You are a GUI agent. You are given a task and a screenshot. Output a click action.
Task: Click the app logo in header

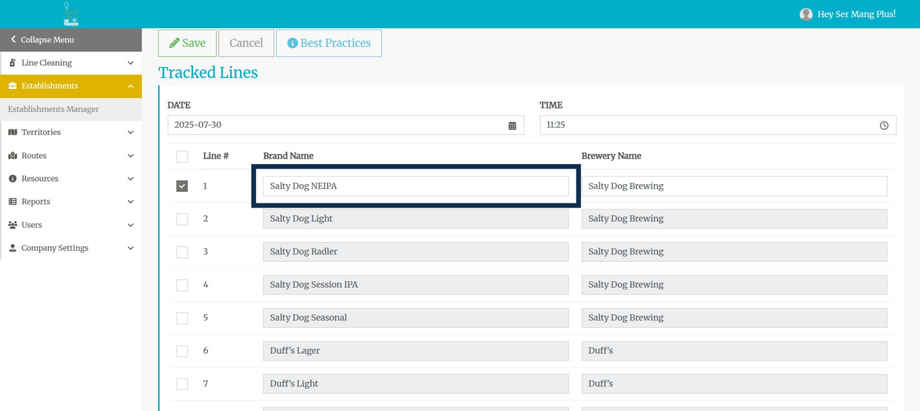(71, 14)
